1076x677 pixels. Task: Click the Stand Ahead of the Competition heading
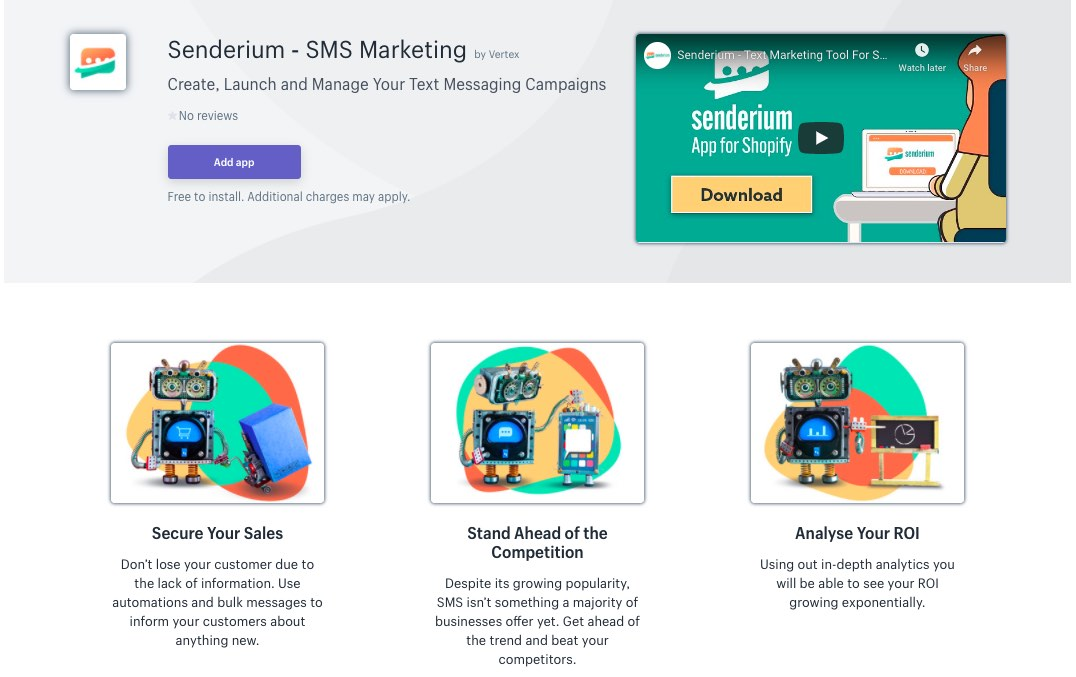pyautogui.click(x=537, y=543)
